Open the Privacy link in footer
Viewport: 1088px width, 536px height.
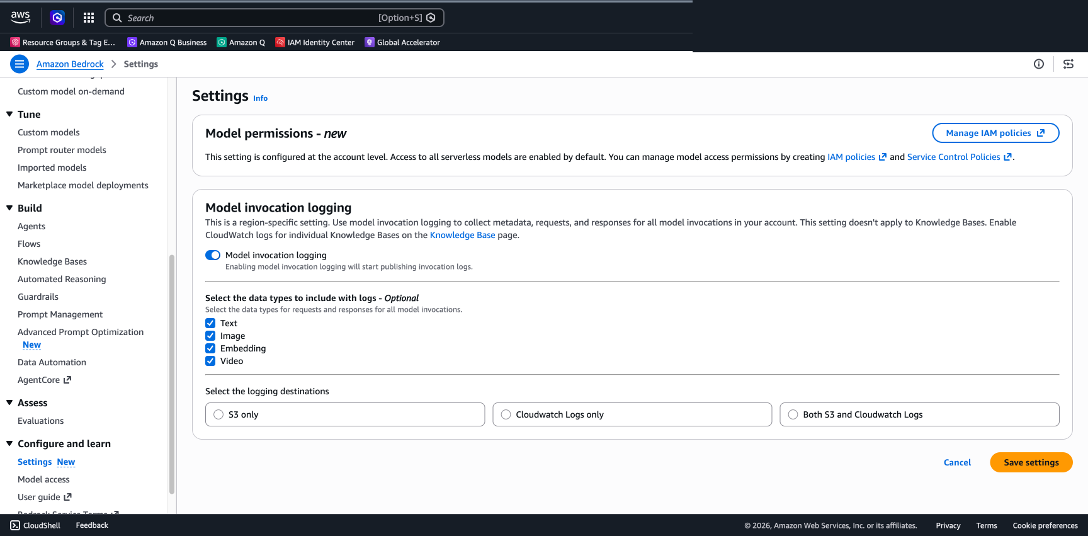click(x=948, y=526)
